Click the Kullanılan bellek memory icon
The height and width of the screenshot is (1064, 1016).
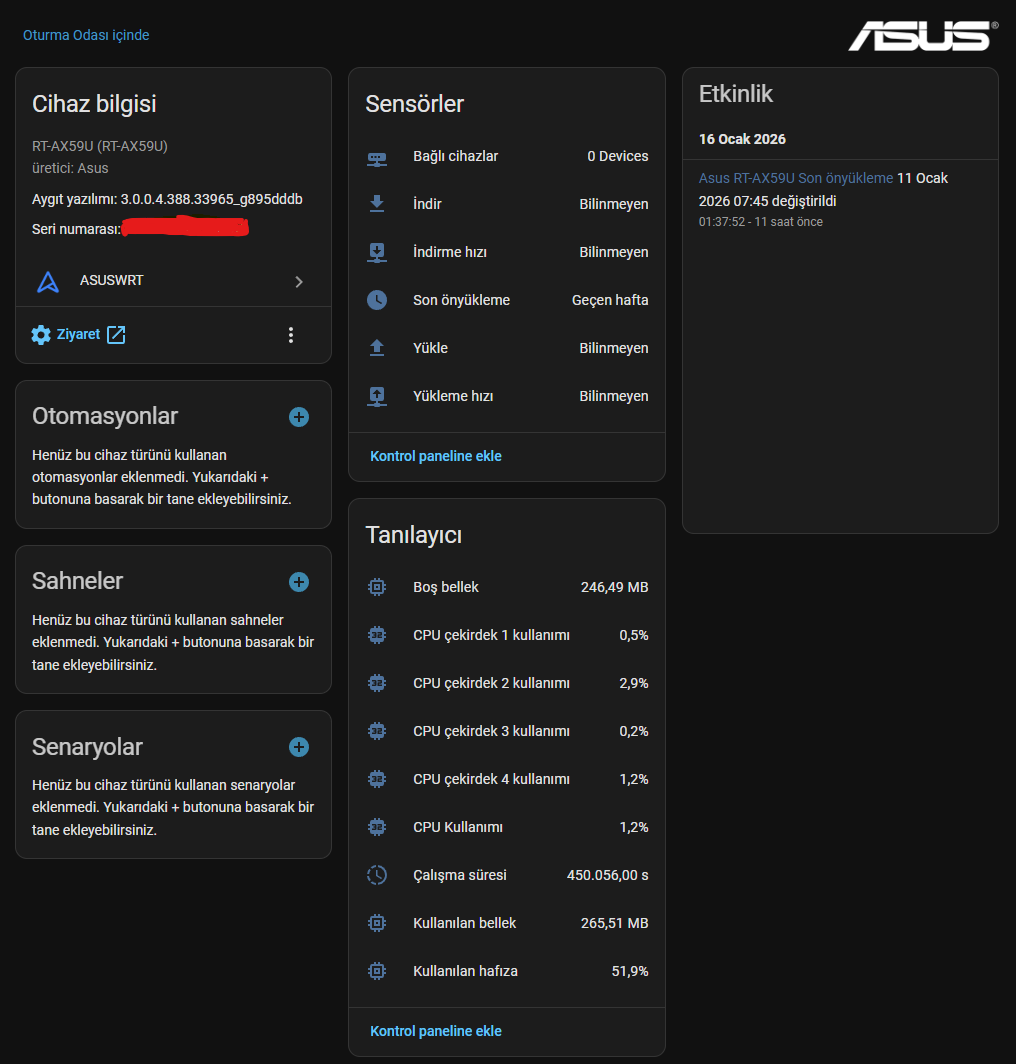[x=377, y=924]
